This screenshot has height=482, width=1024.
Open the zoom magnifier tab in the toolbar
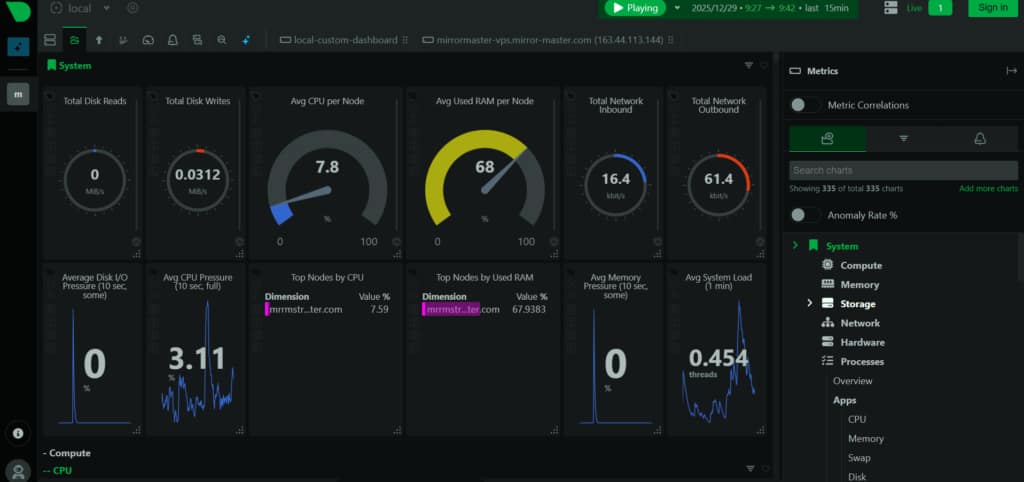tap(222, 40)
